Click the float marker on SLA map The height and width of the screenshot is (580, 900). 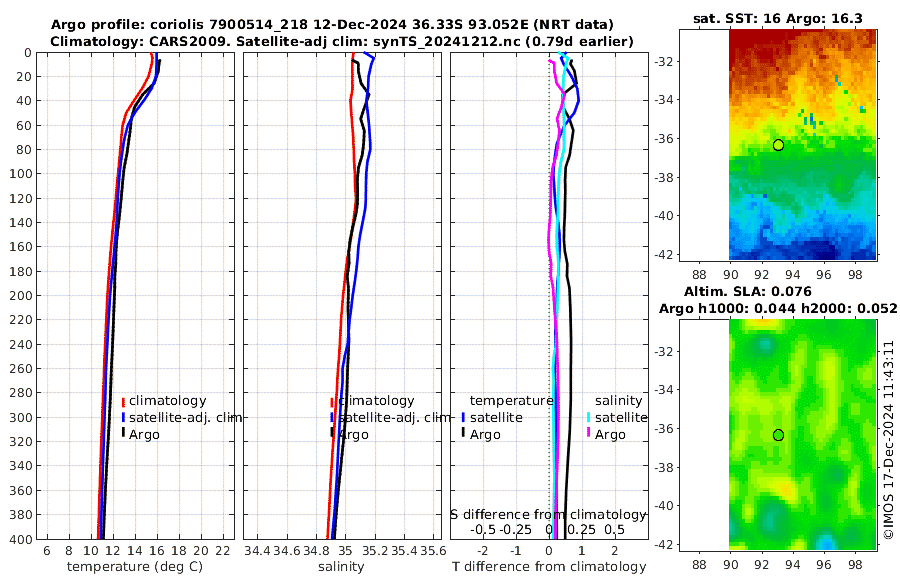pos(778,435)
